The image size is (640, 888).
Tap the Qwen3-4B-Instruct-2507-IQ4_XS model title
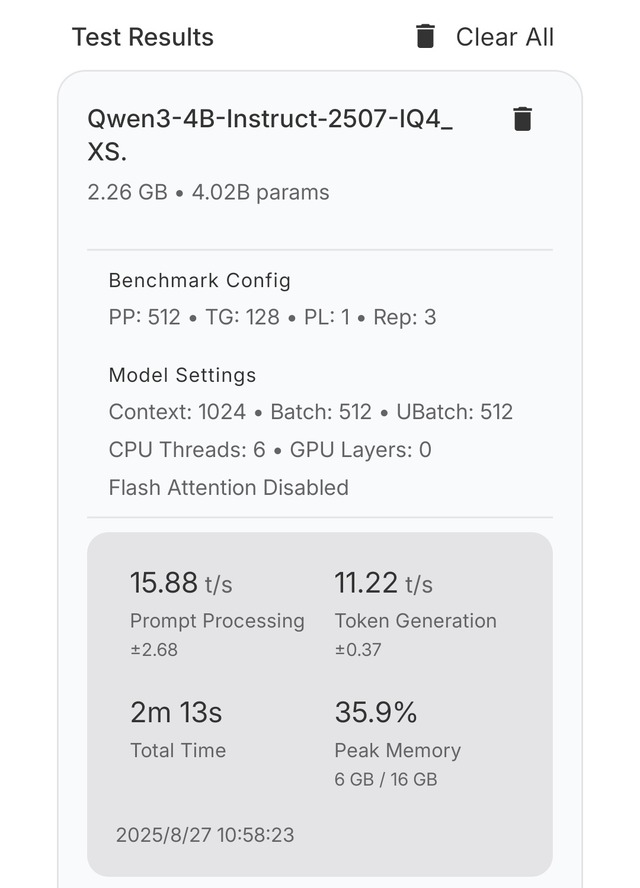pyautogui.click(x=270, y=135)
